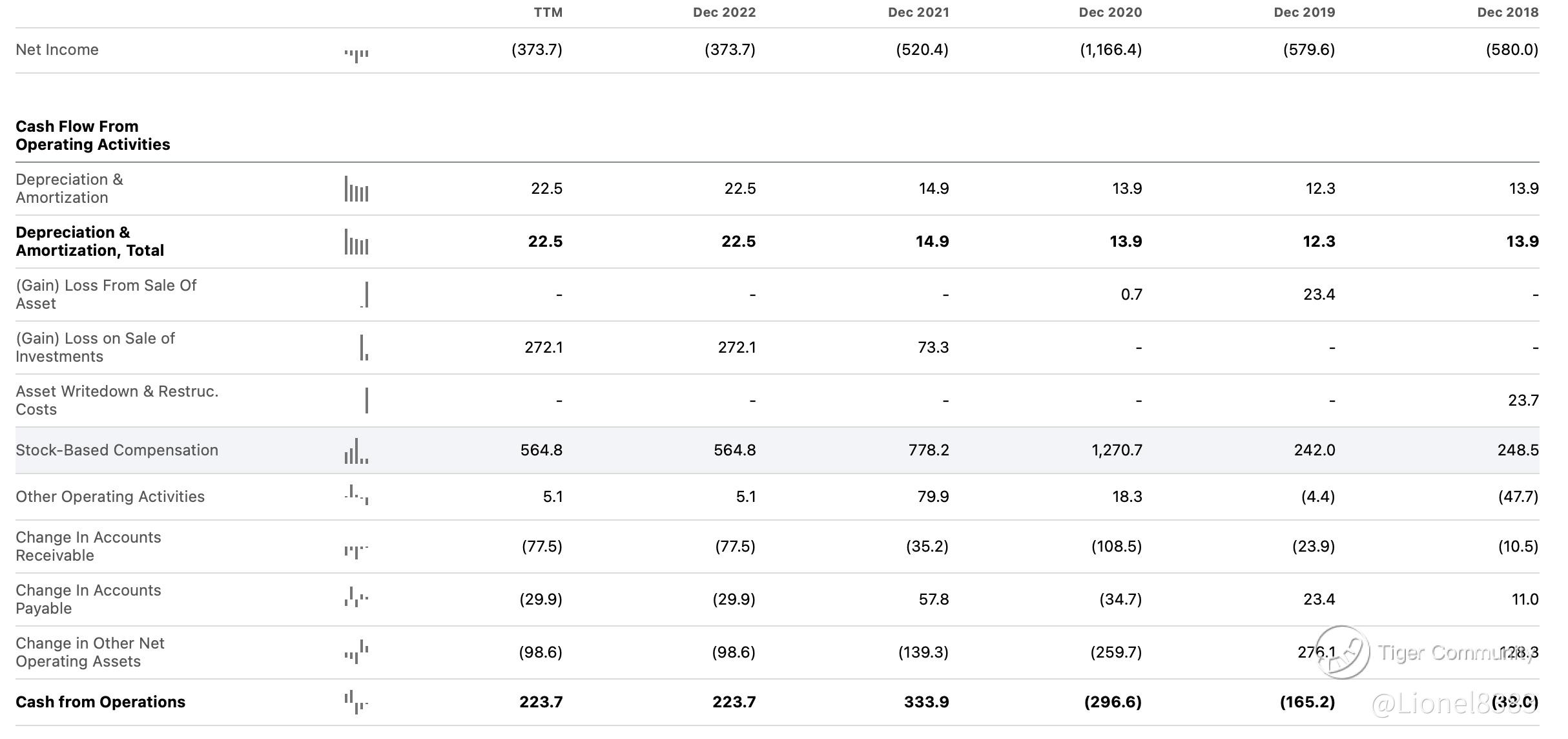Viewport: 1568px width, 739px height.
Task: Click the Change In Accounts Receivable chart icon
Action: click(x=356, y=550)
